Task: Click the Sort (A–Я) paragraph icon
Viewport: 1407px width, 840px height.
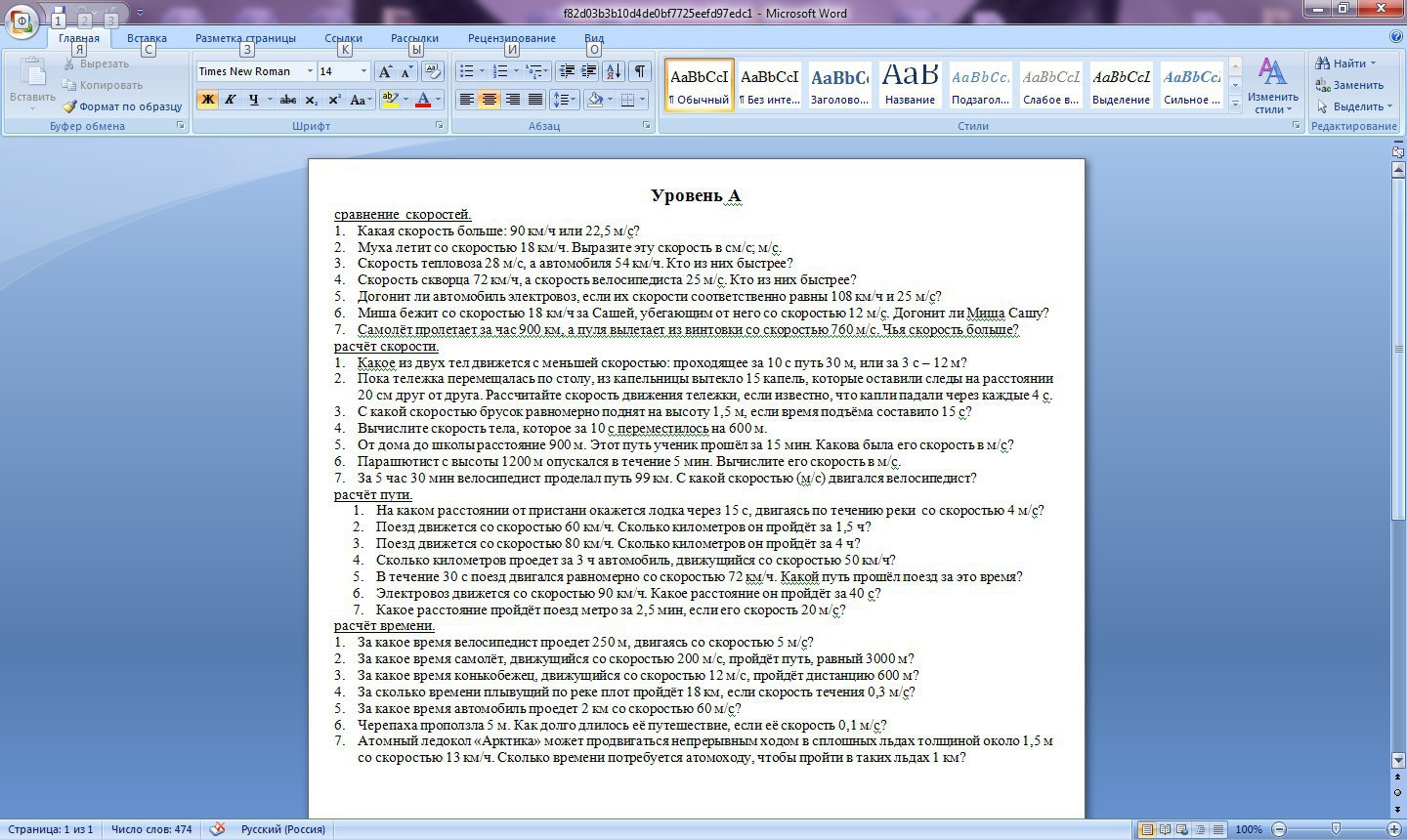Action: tap(614, 71)
